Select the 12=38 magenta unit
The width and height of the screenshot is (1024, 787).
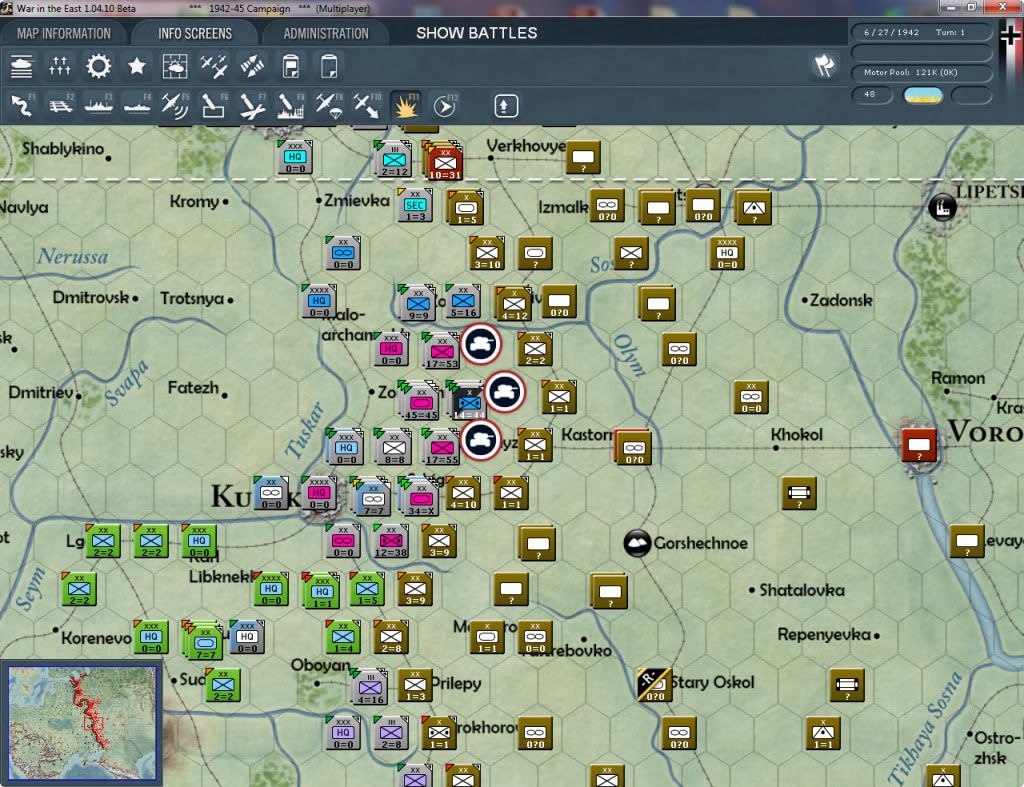click(x=391, y=542)
